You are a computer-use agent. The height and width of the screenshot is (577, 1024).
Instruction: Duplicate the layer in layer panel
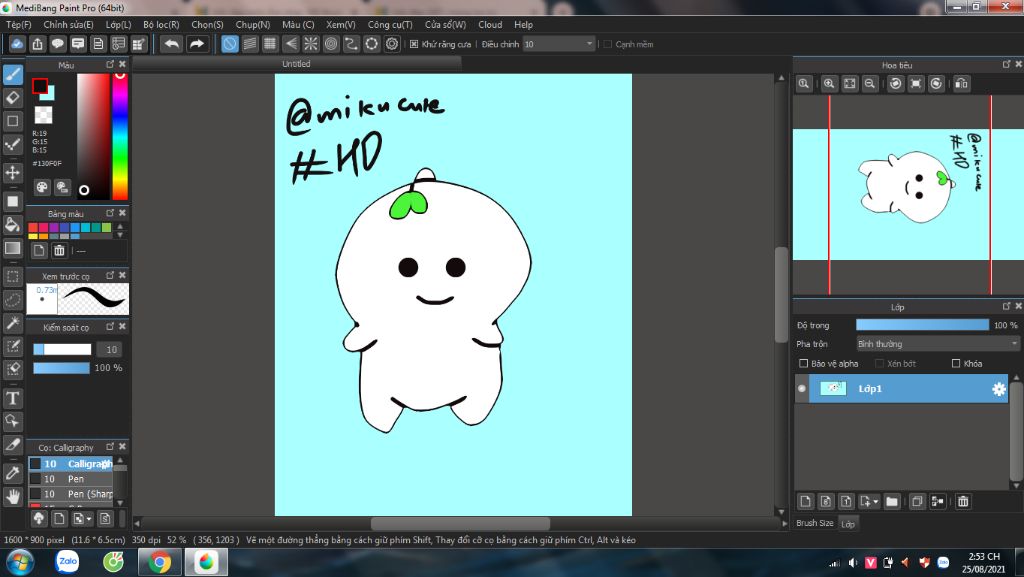tap(917, 501)
